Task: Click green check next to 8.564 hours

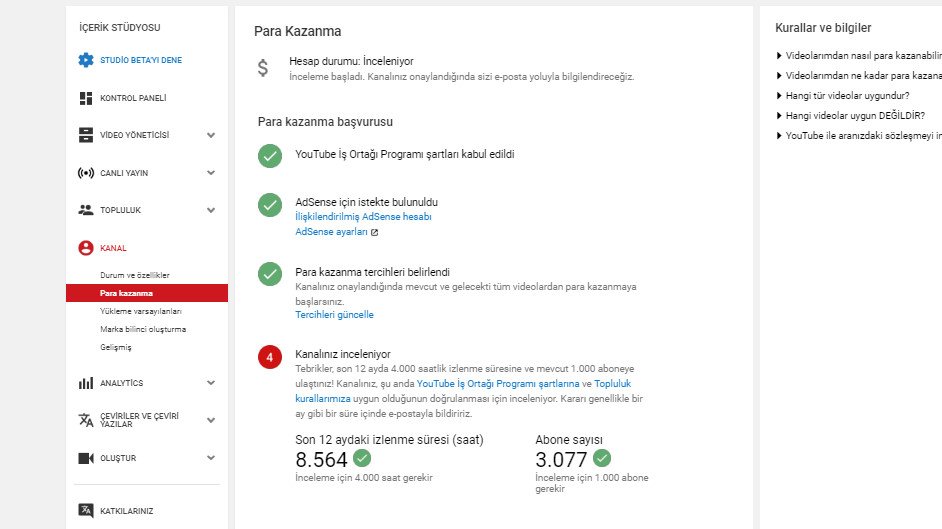Action: (x=362, y=458)
